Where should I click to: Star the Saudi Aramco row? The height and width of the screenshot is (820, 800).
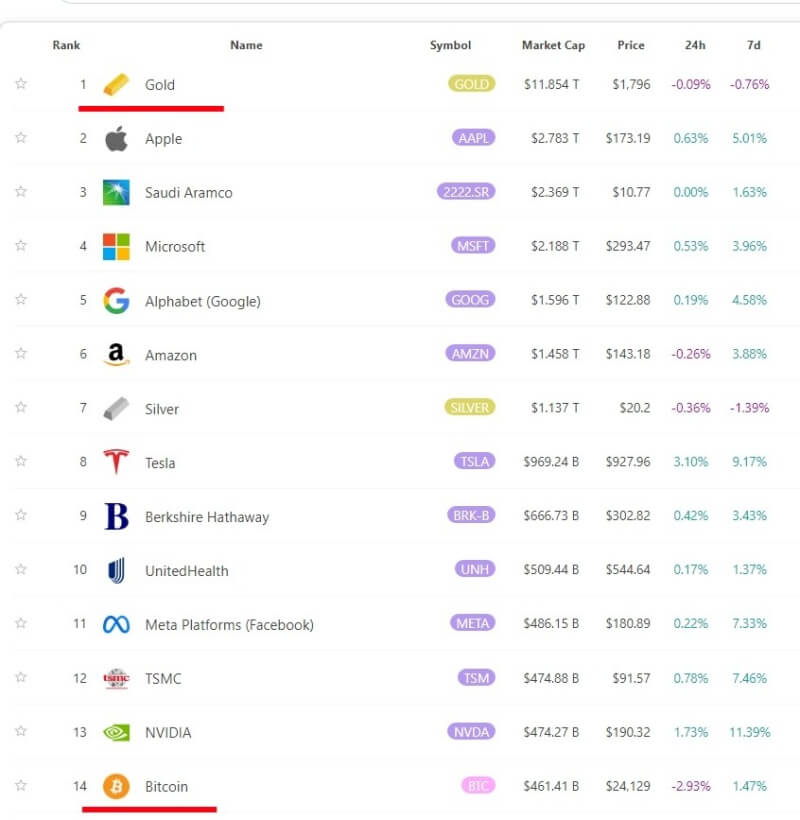[x=21, y=191]
